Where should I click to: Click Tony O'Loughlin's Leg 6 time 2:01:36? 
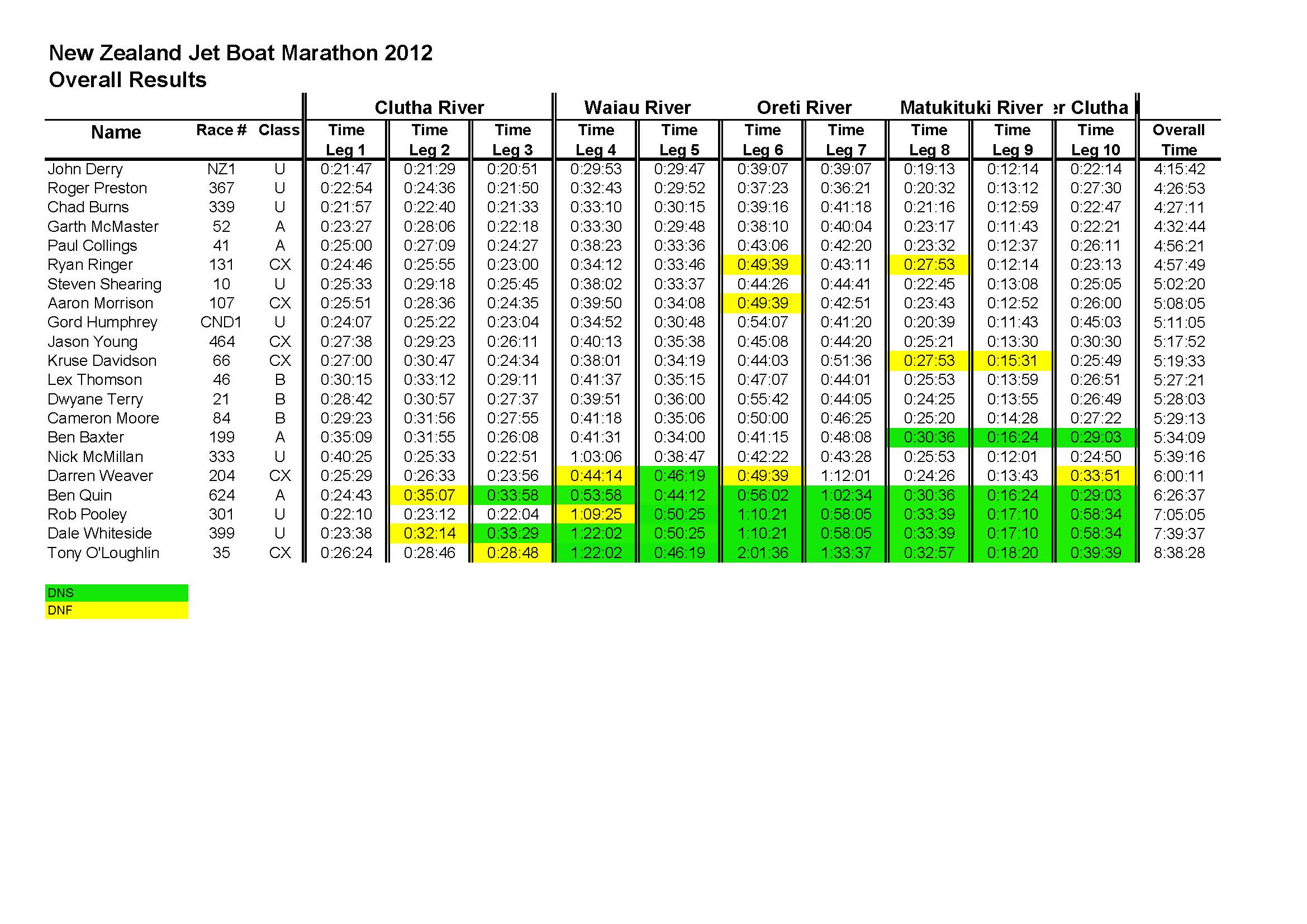click(763, 553)
